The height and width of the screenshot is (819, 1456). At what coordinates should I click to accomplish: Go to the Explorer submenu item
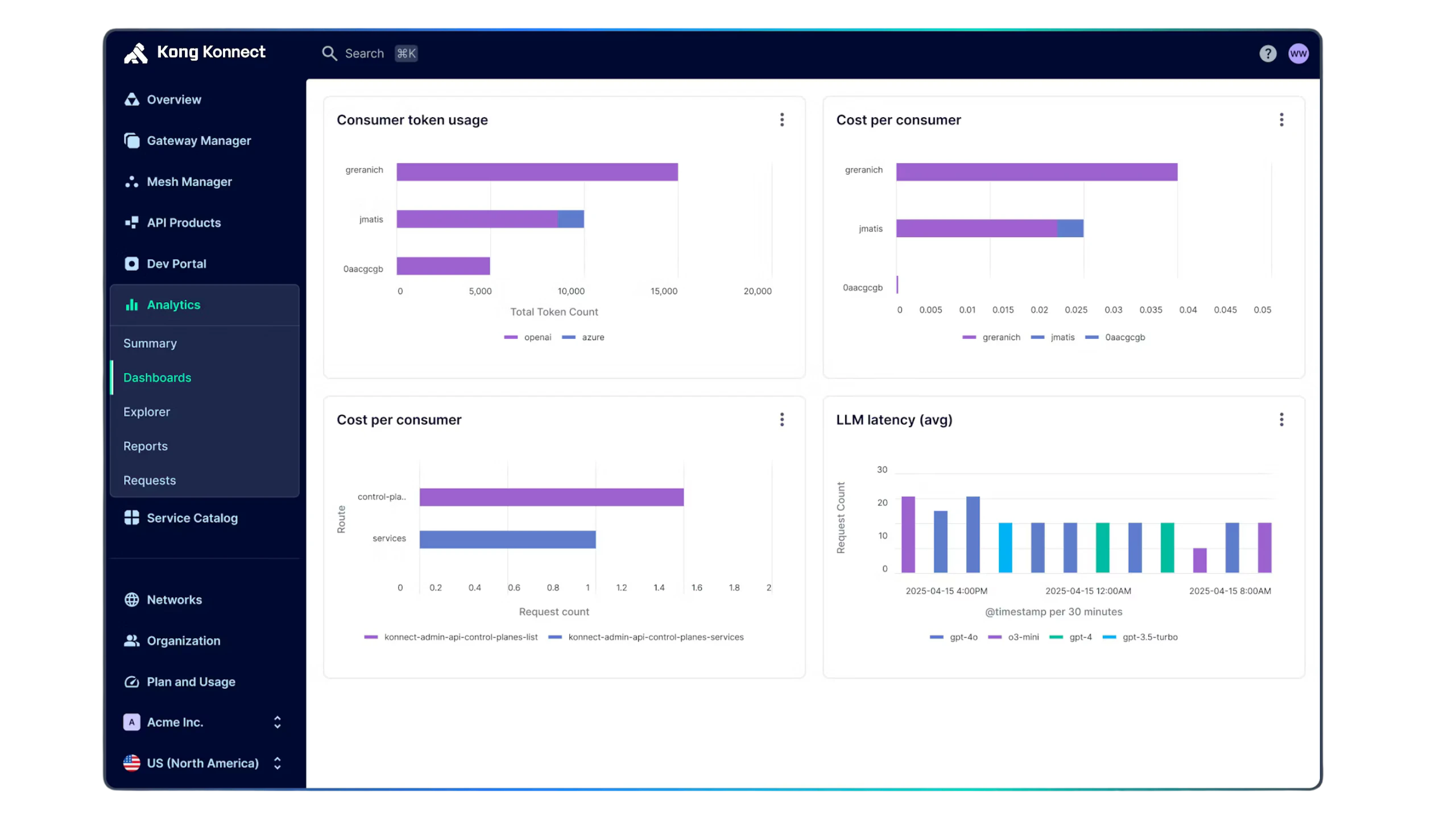coord(147,412)
